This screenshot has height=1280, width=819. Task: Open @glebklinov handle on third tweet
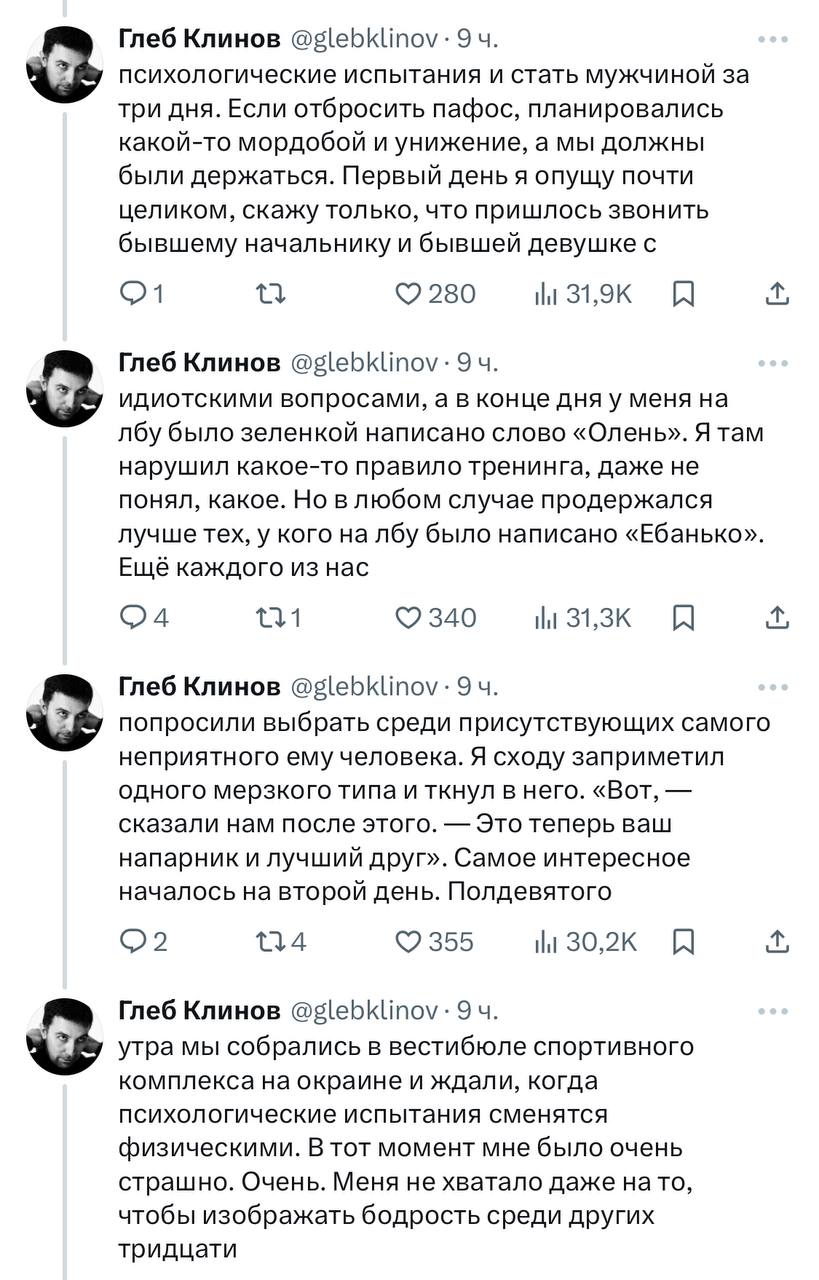(x=364, y=686)
